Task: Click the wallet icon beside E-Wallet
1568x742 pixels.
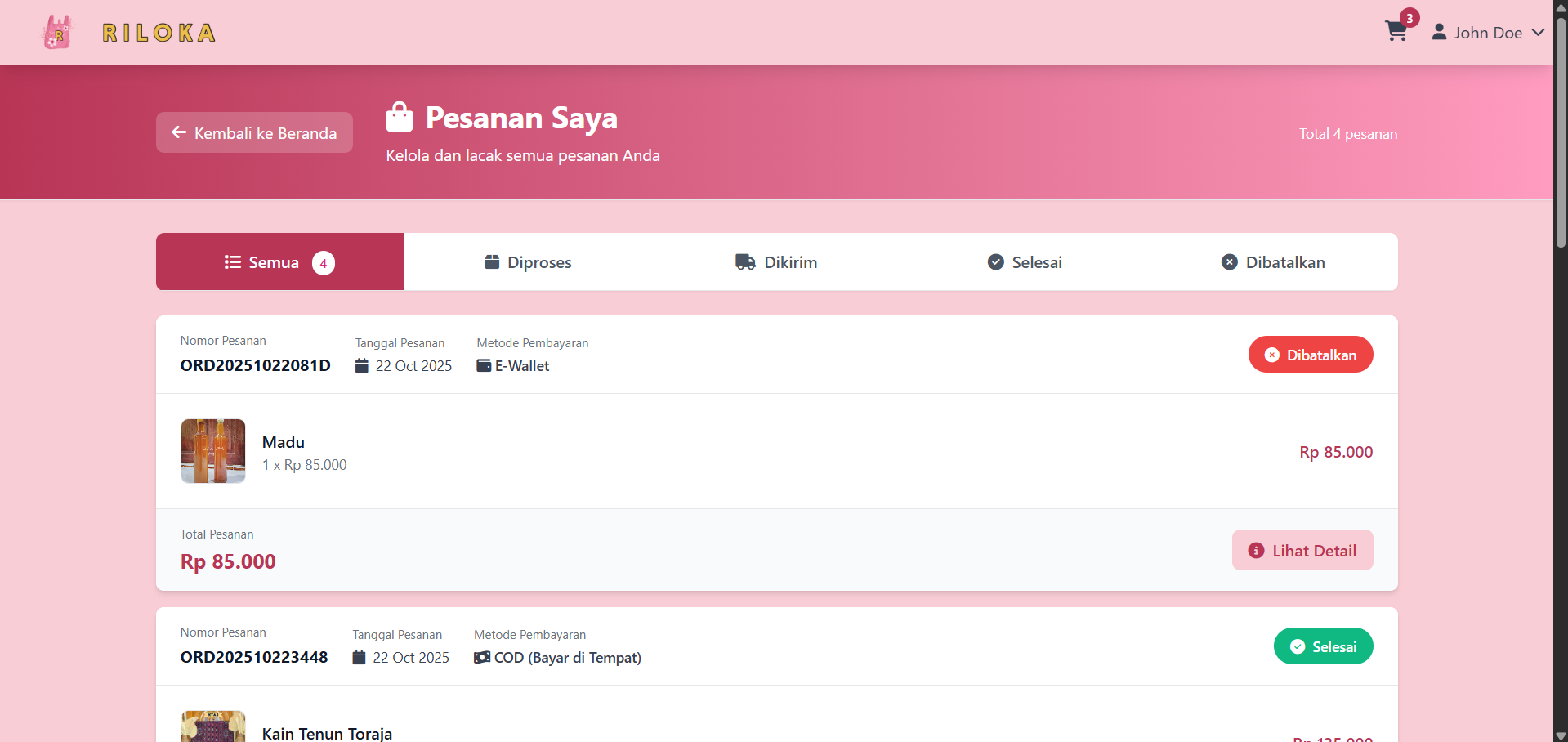Action: point(484,366)
